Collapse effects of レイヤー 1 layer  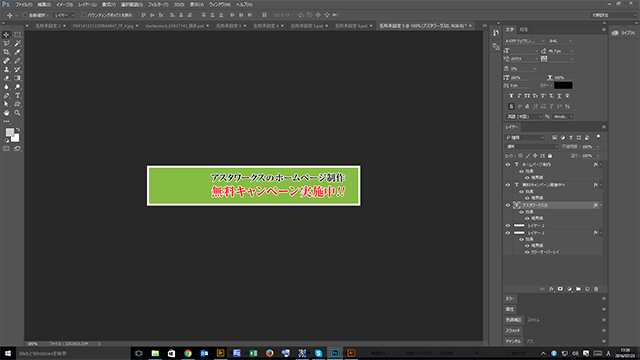coord(600,233)
